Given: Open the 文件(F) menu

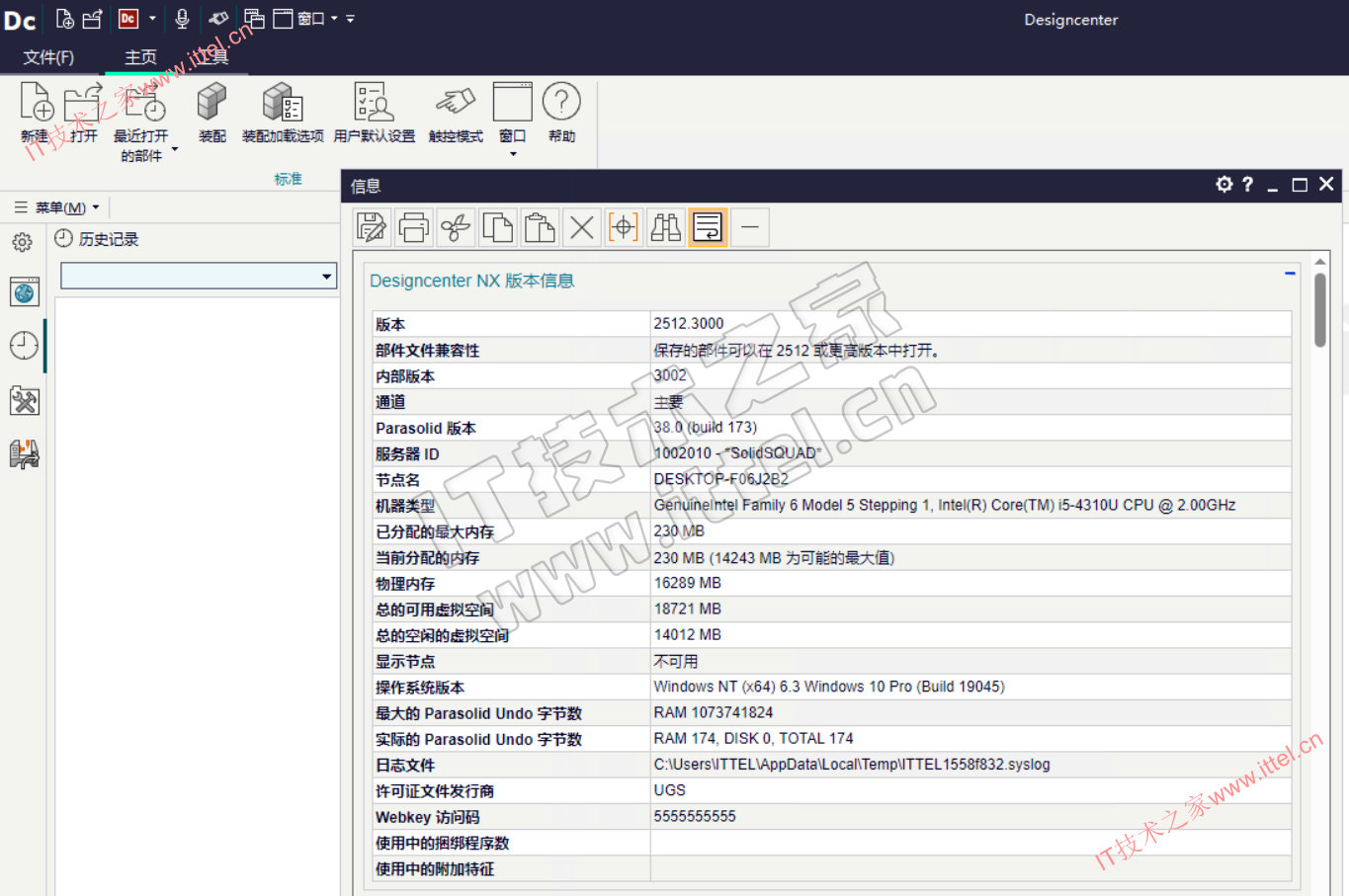Looking at the screenshot, I should tap(48, 57).
